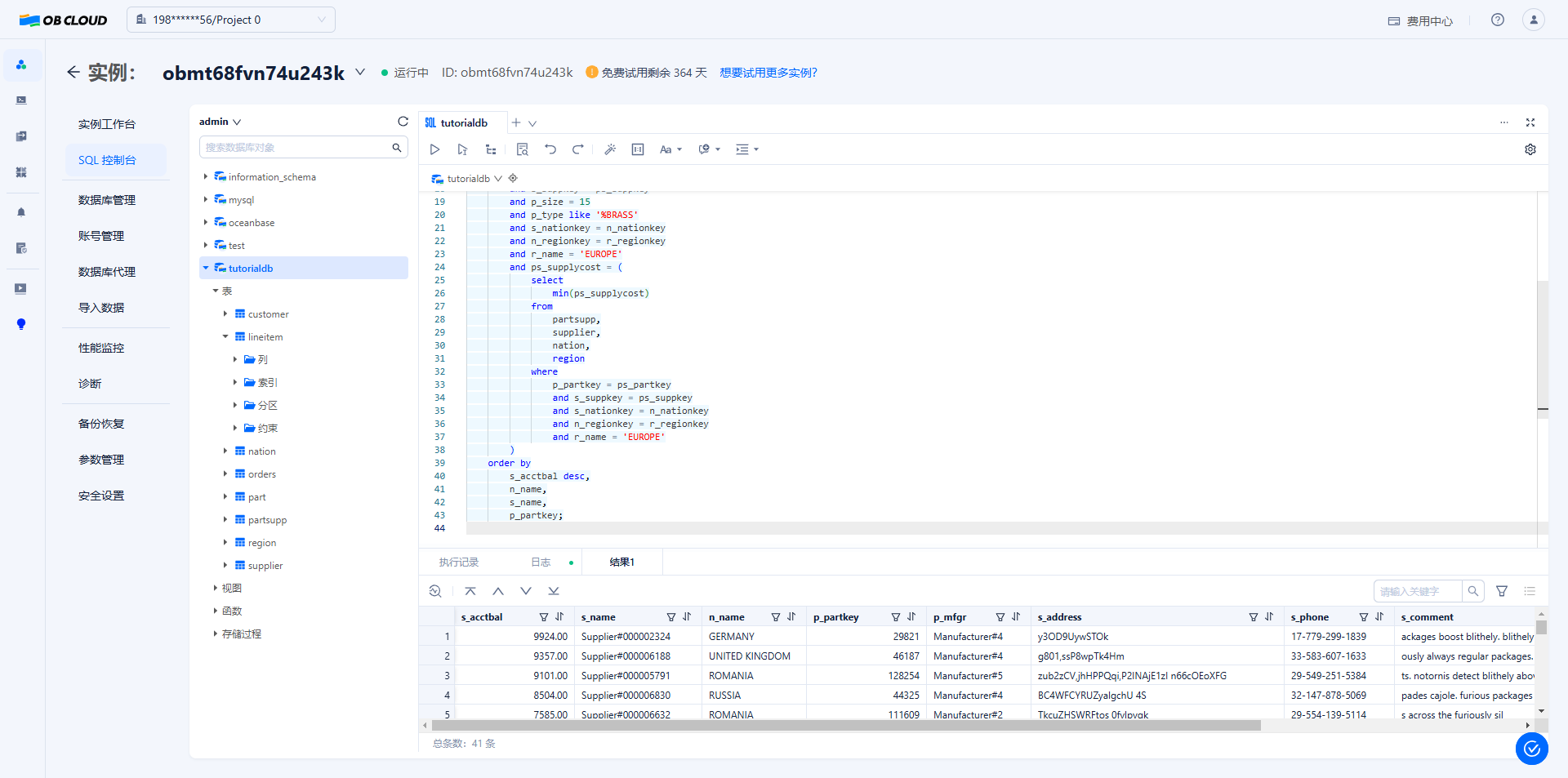Click the redo icon in editor toolbar
Viewport: 1568px width, 778px height.
click(x=577, y=149)
